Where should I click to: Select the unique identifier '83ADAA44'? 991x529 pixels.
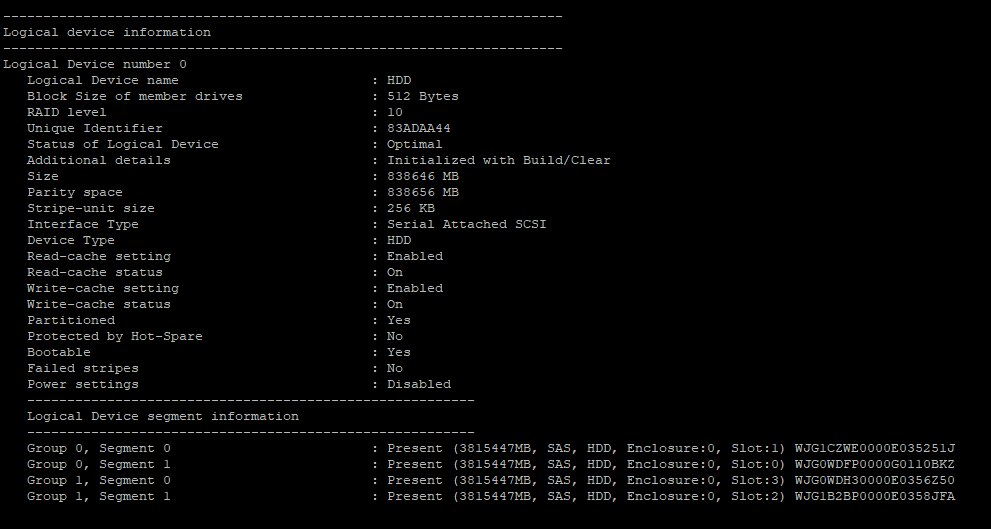pyautogui.click(x=418, y=128)
